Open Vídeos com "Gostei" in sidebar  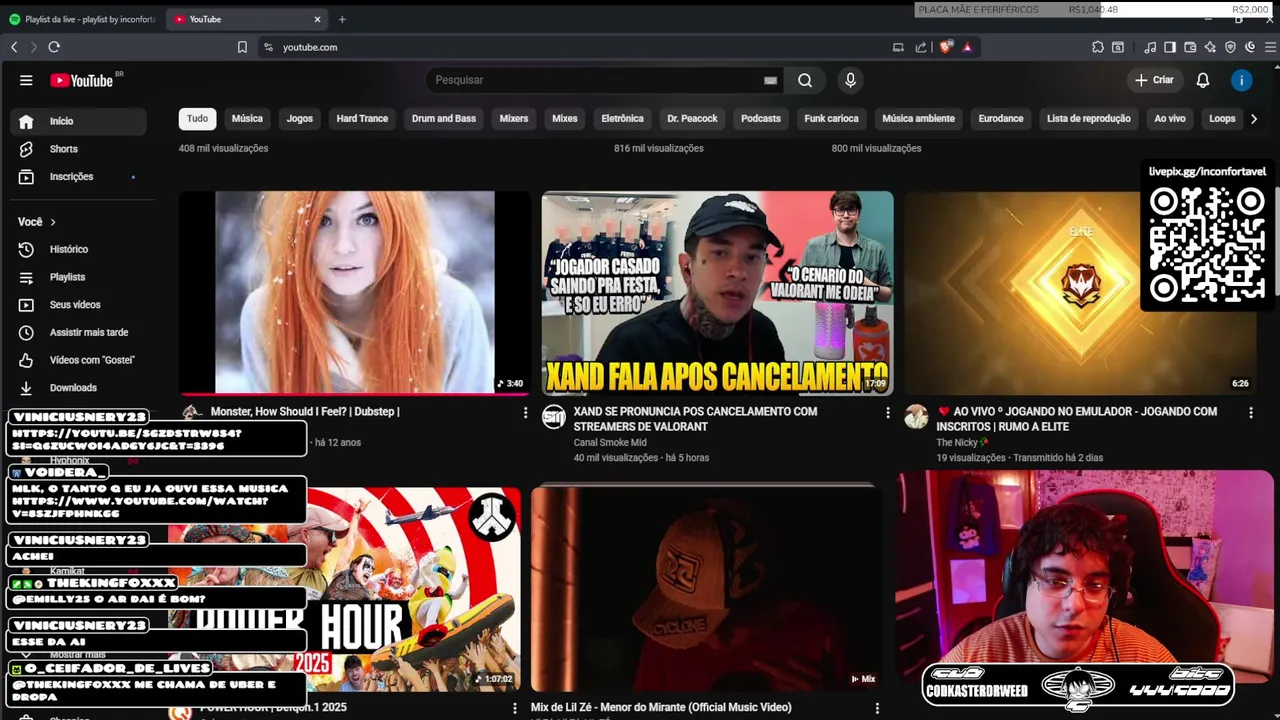tap(78, 360)
